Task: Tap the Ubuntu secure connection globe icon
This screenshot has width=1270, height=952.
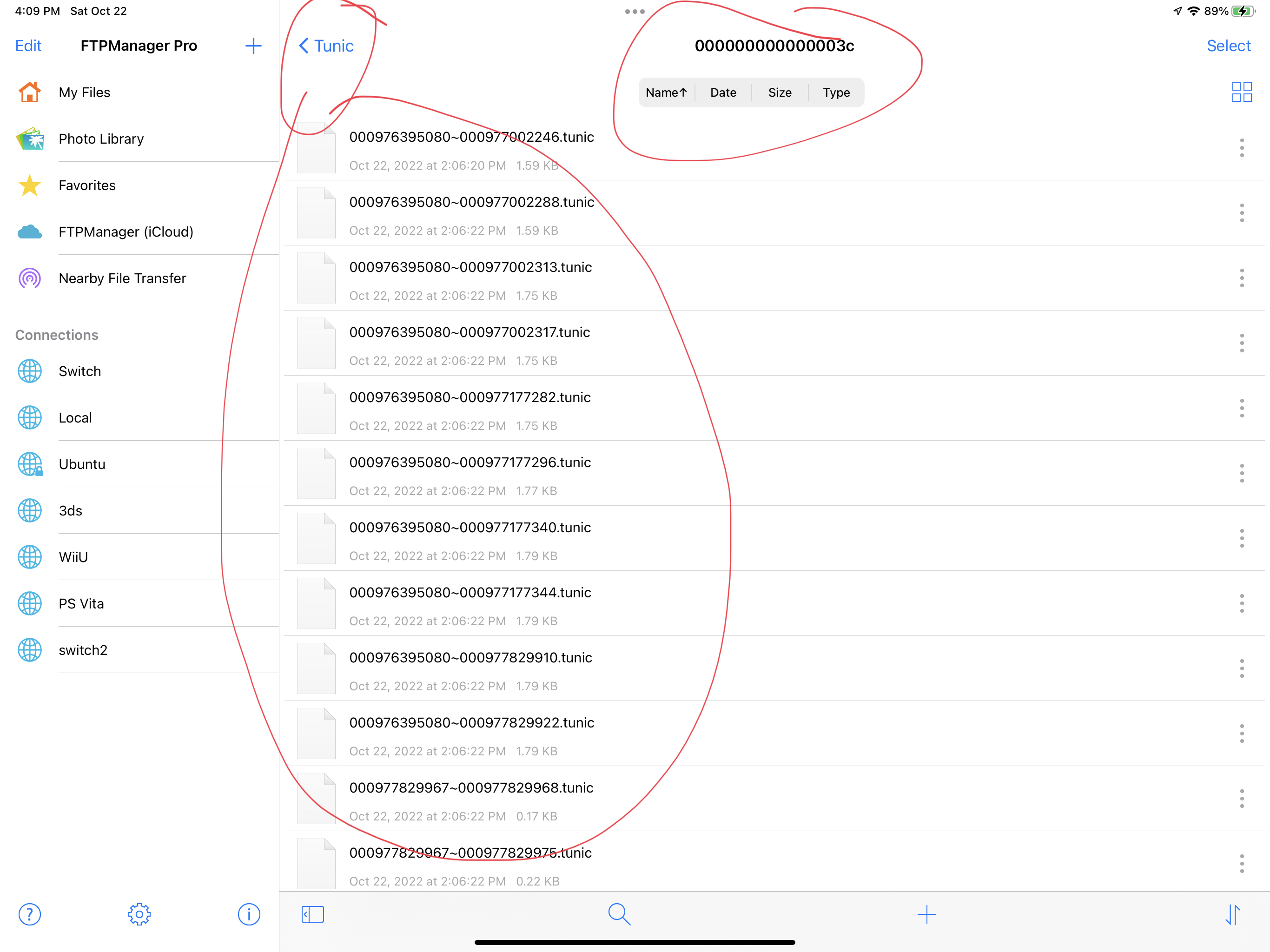Action: point(30,464)
